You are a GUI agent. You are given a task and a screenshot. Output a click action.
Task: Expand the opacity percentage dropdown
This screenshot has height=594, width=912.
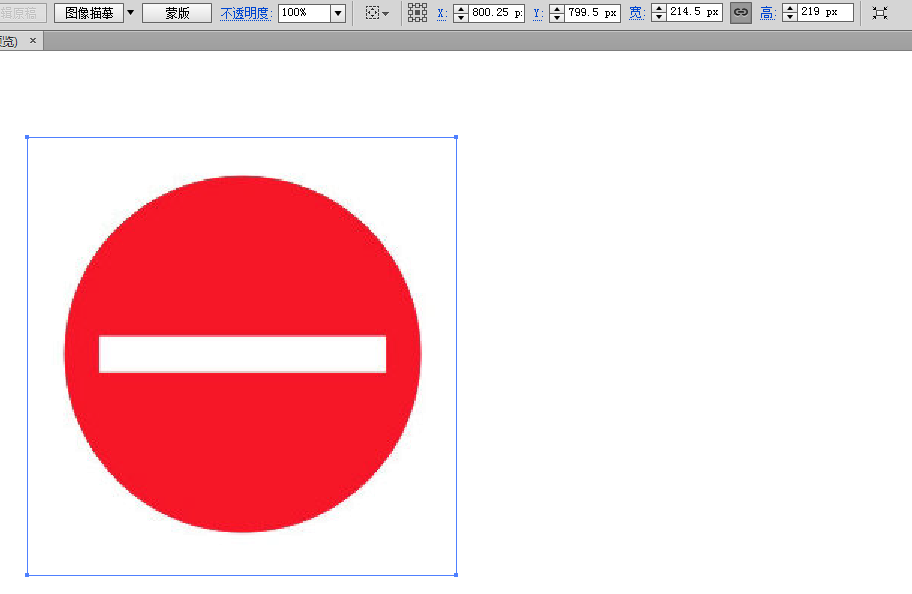[337, 13]
